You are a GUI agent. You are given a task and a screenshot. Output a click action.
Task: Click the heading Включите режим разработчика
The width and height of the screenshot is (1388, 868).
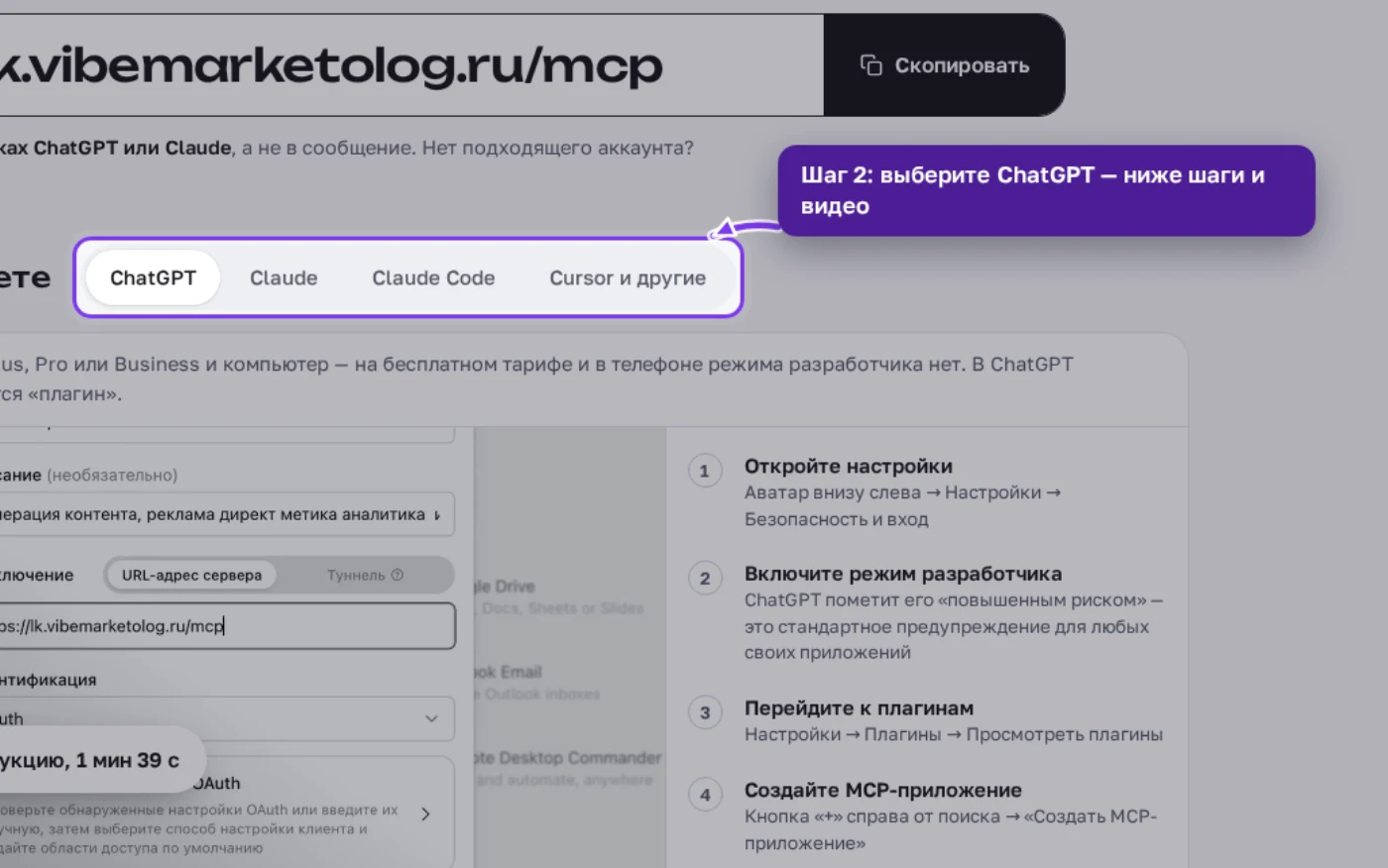click(x=903, y=574)
